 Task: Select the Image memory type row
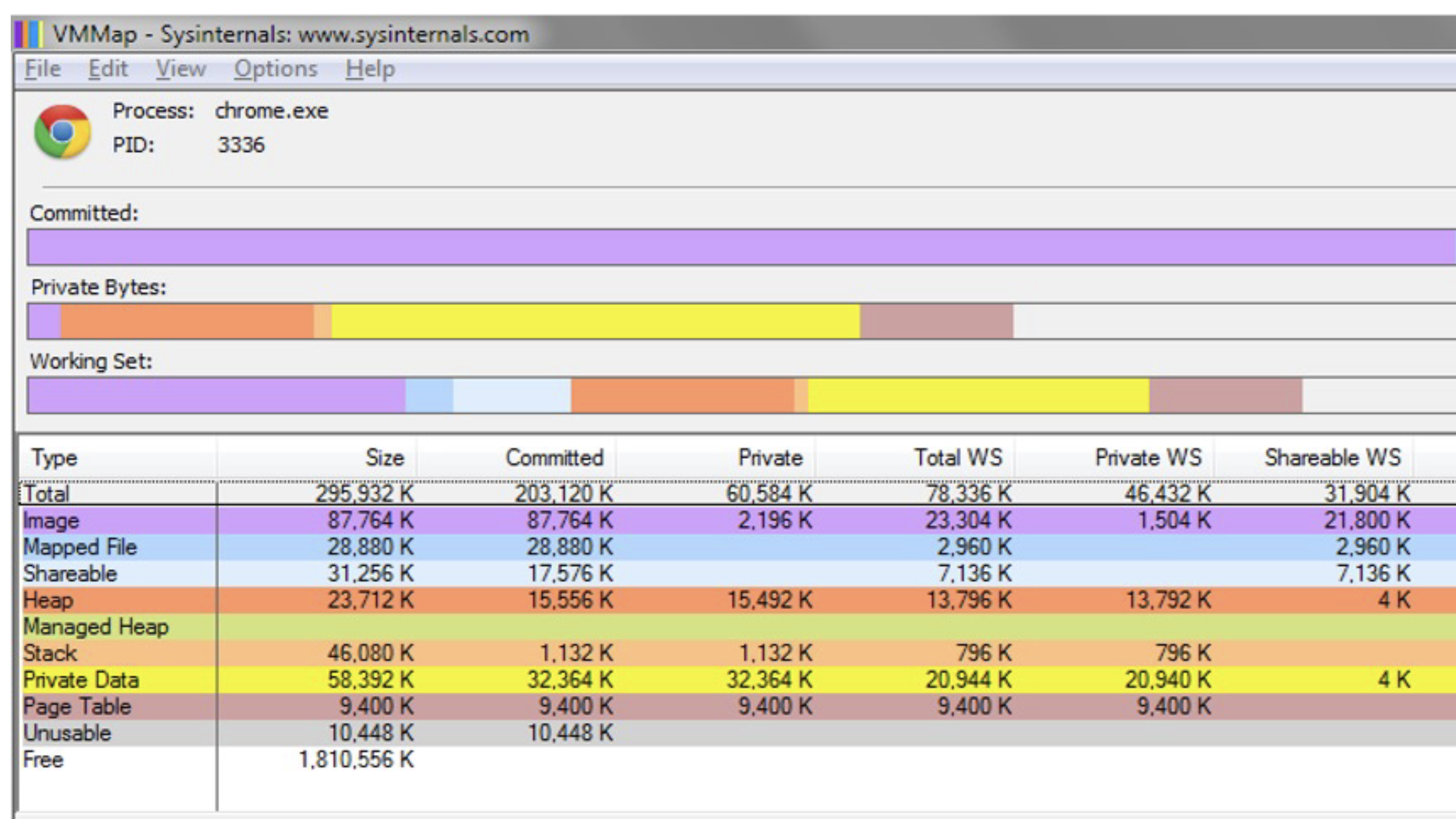pos(737,520)
